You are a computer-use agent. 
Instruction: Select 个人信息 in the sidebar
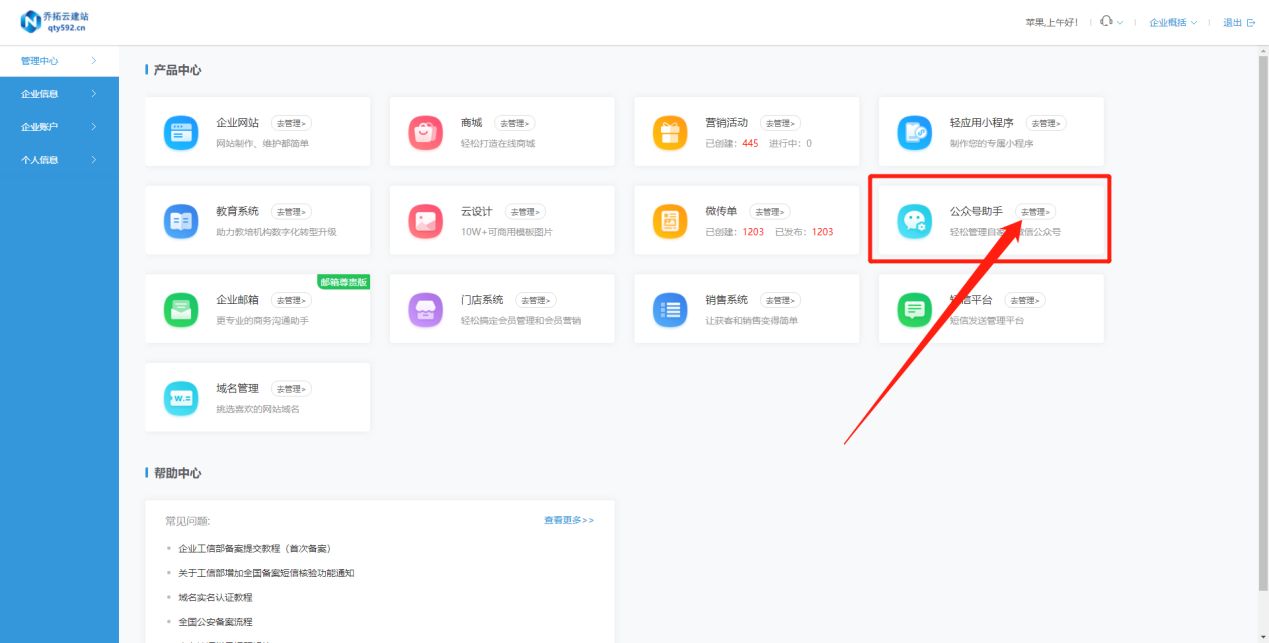click(40, 159)
